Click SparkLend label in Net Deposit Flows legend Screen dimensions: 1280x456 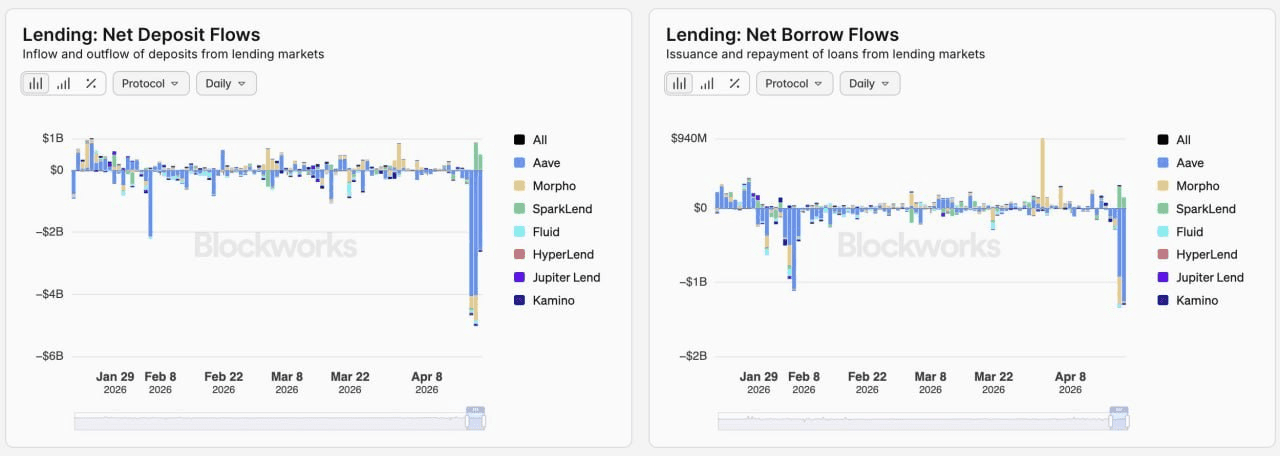pos(562,209)
